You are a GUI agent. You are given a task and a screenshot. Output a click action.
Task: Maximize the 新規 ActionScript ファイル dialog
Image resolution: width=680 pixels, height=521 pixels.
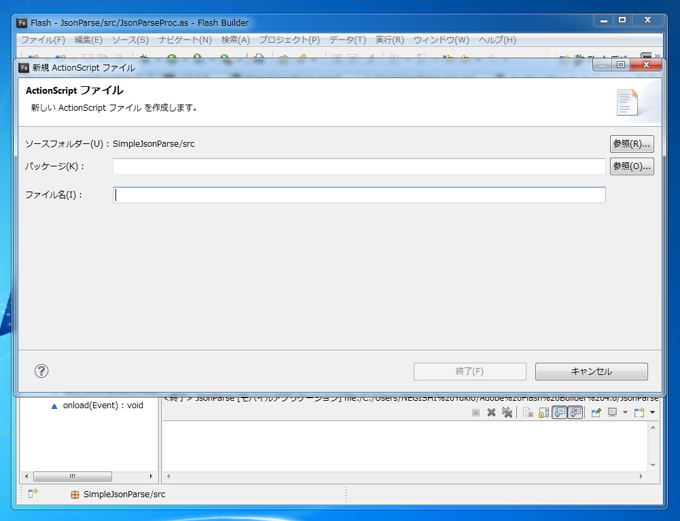(x=621, y=65)
